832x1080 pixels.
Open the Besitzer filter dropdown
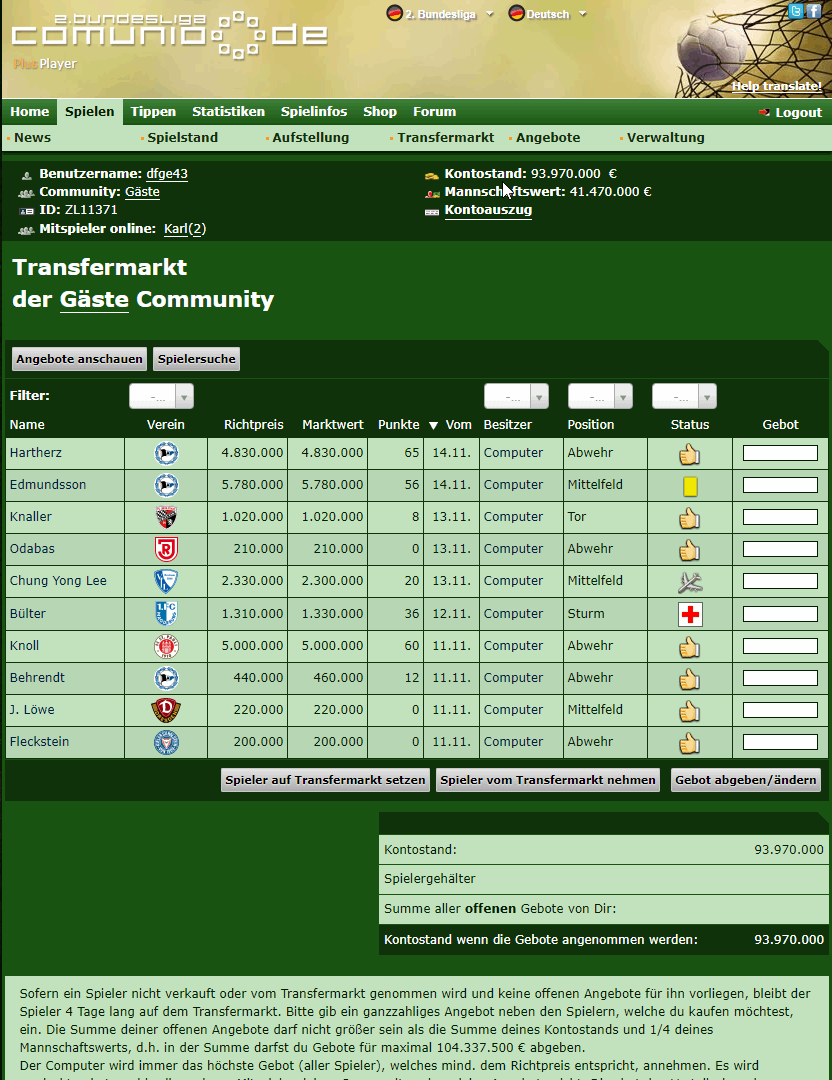pyautogui.click(x=517, y=397)
